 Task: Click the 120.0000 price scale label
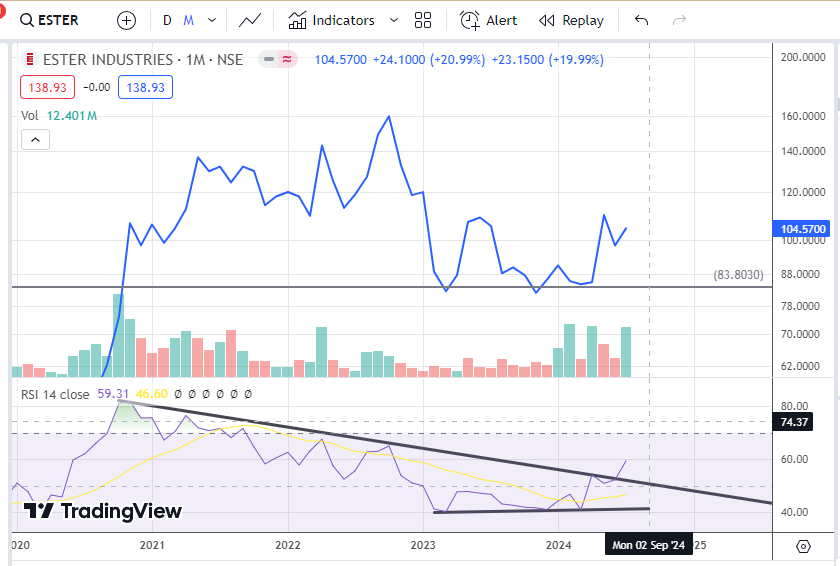tap(803, 192)
